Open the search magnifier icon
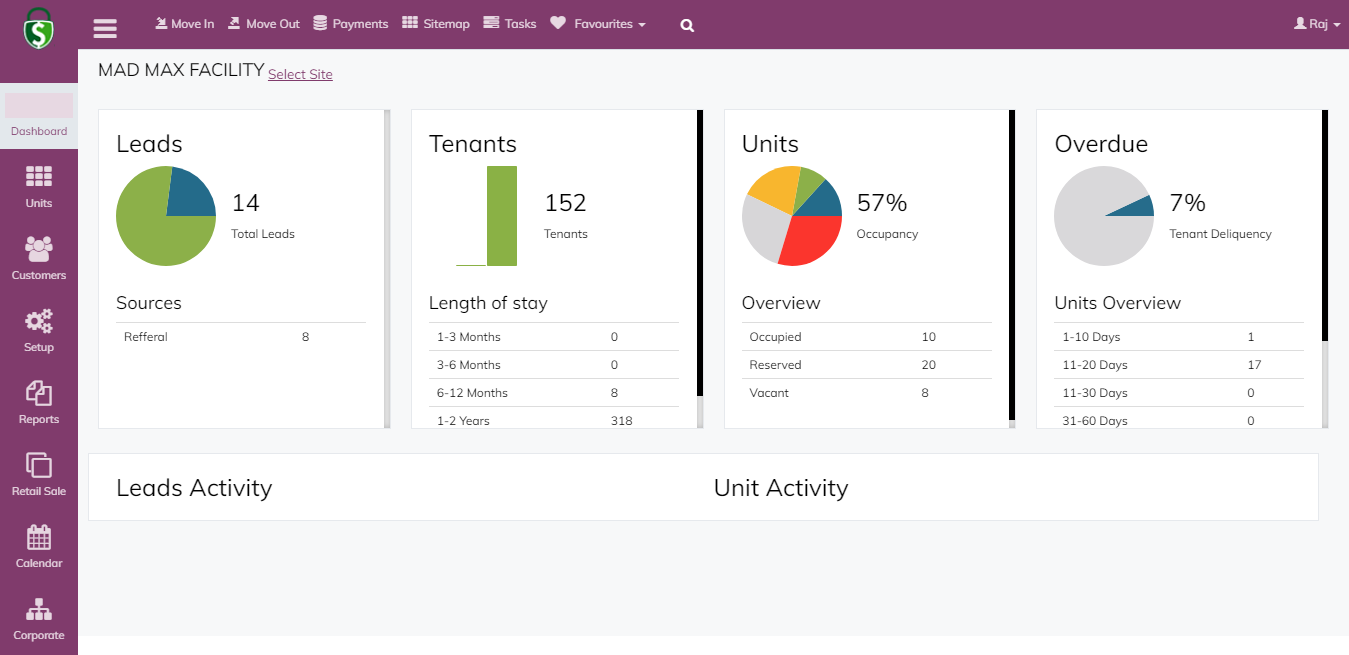This screenshot has height=655, width=1349. (x=687, y=26)
